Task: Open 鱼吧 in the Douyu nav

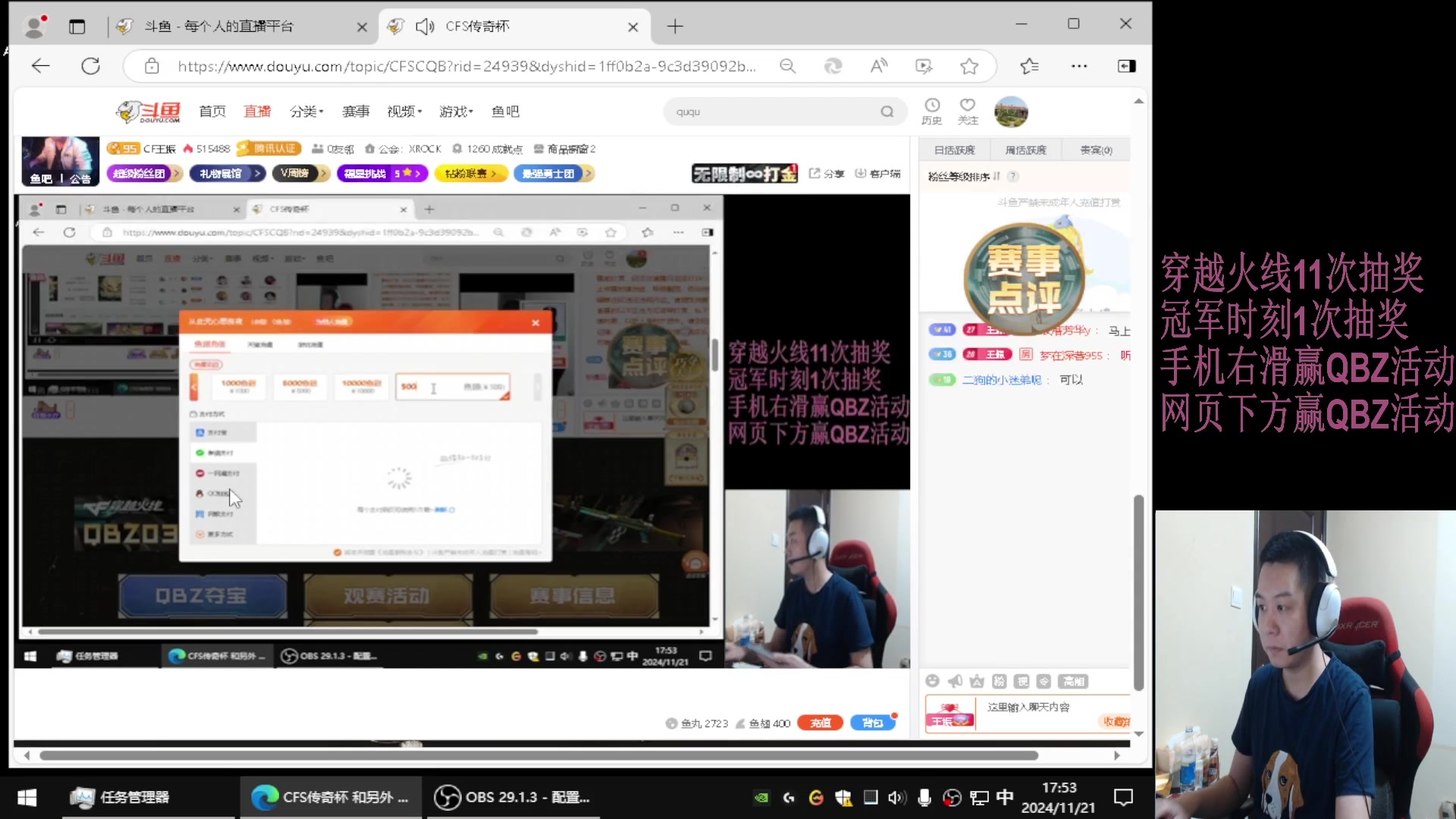Action: 505,111
